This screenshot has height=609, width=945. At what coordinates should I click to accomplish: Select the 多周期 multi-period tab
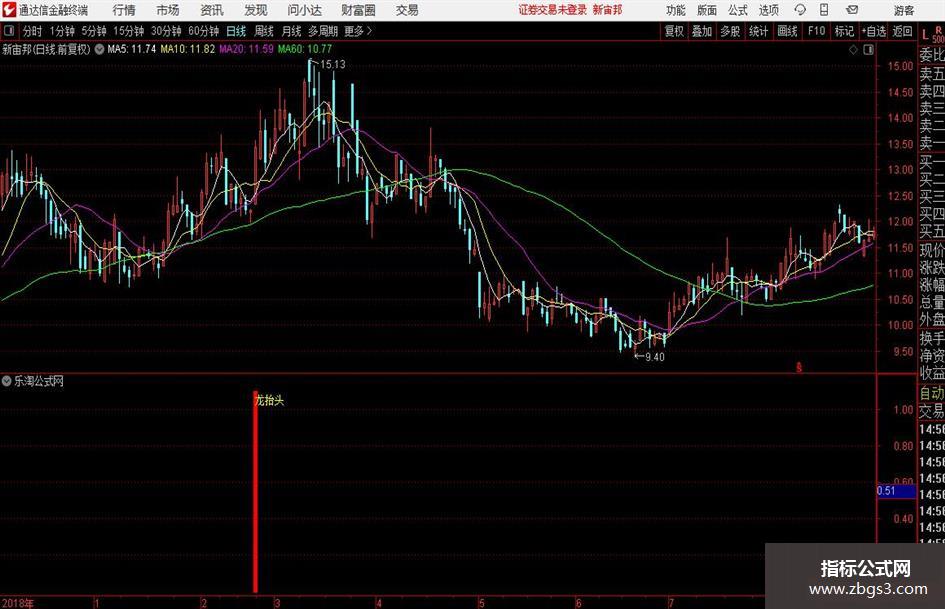(323, 31)
